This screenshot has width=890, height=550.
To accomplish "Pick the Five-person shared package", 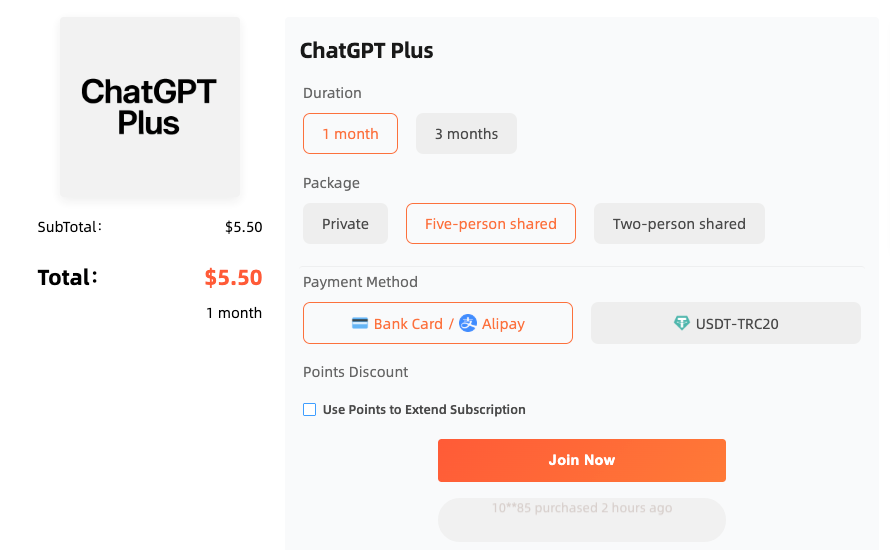I will 490,224.
